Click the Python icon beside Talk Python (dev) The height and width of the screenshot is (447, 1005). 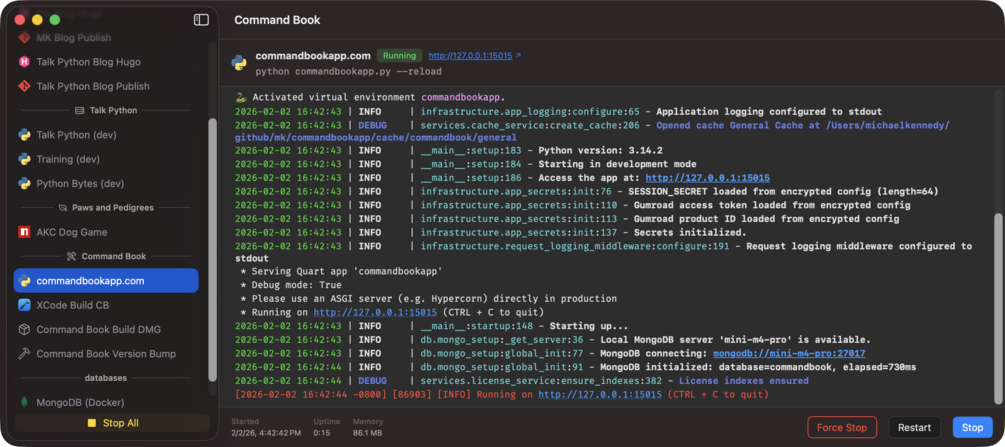coord(24,135)
